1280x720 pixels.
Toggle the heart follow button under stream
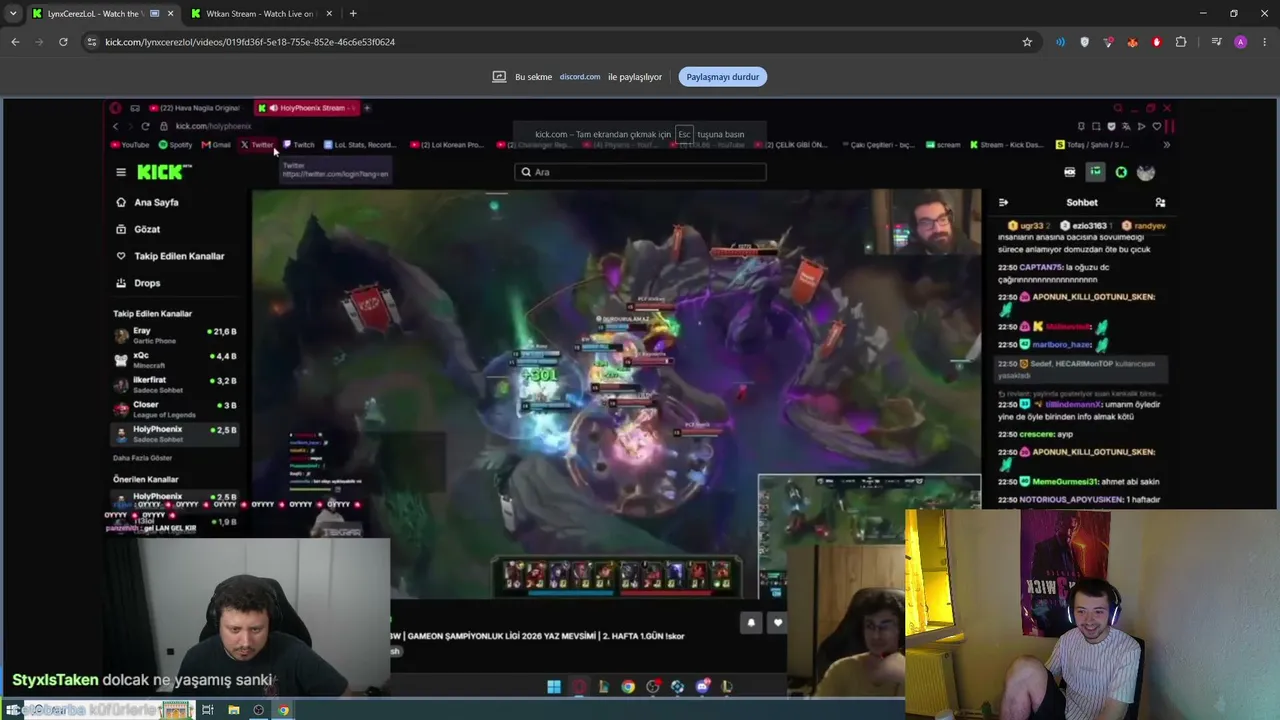(778, 623)
